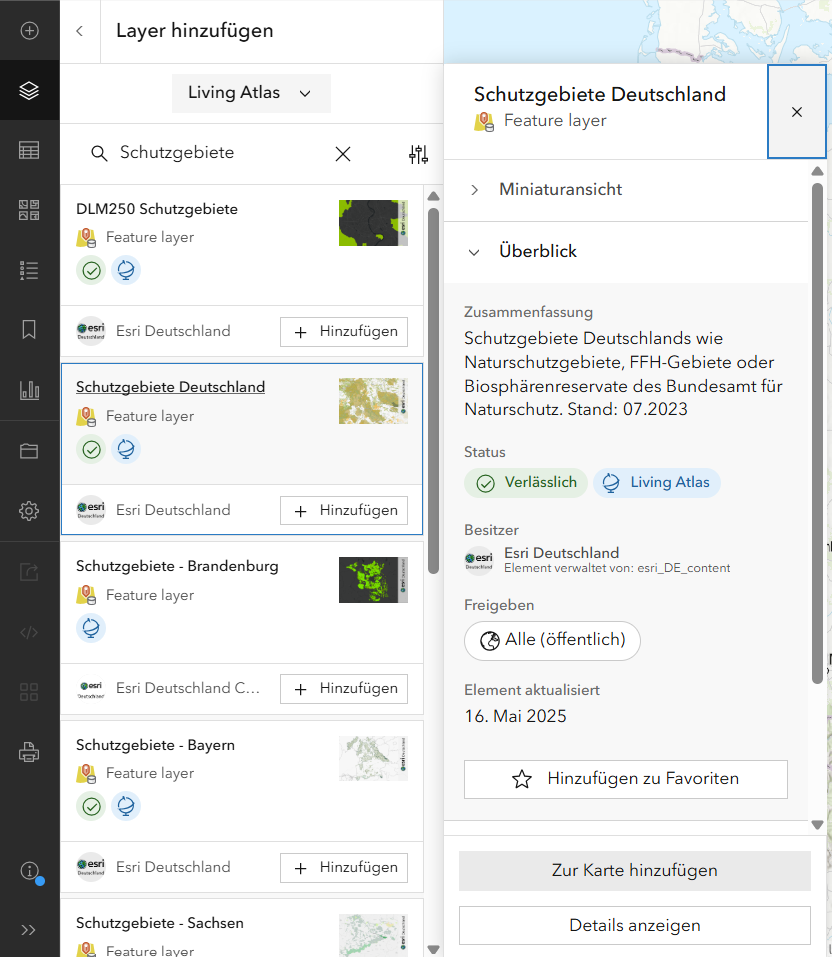Click the '16. Mai 2025' update date
Image resolution: width=832 pixels, height=957 pixels.
click(x=515, y=716)
